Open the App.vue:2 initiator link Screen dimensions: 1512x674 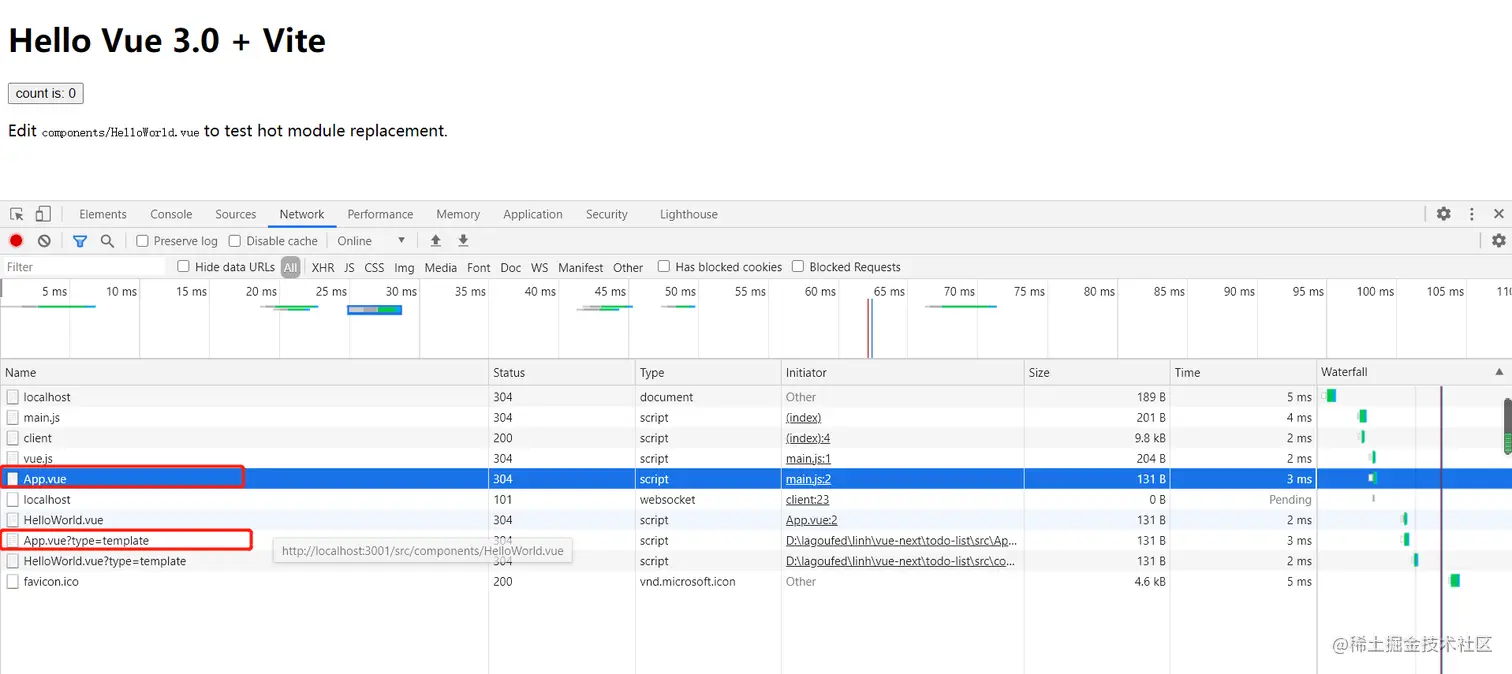811,520
